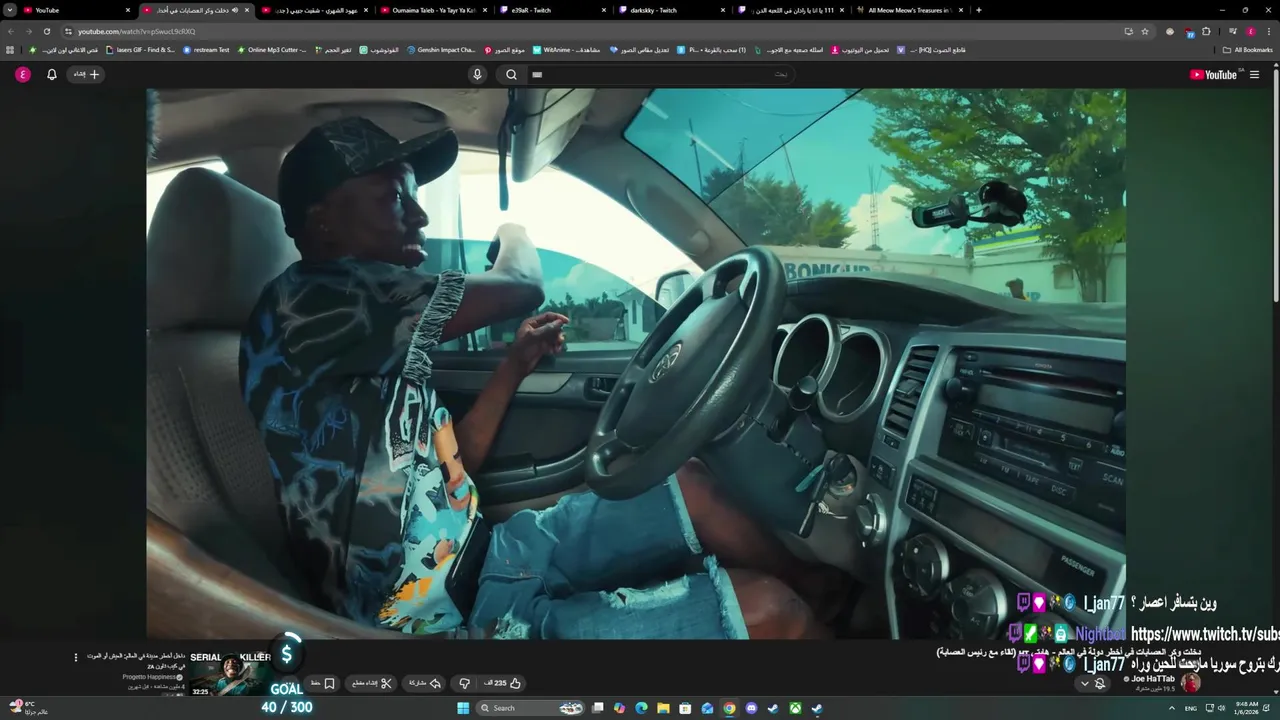Image resolution: width=1280 pixels, height=720 pixels.
Task: Like the video with 235K likes
Action: tap(503, 683)
